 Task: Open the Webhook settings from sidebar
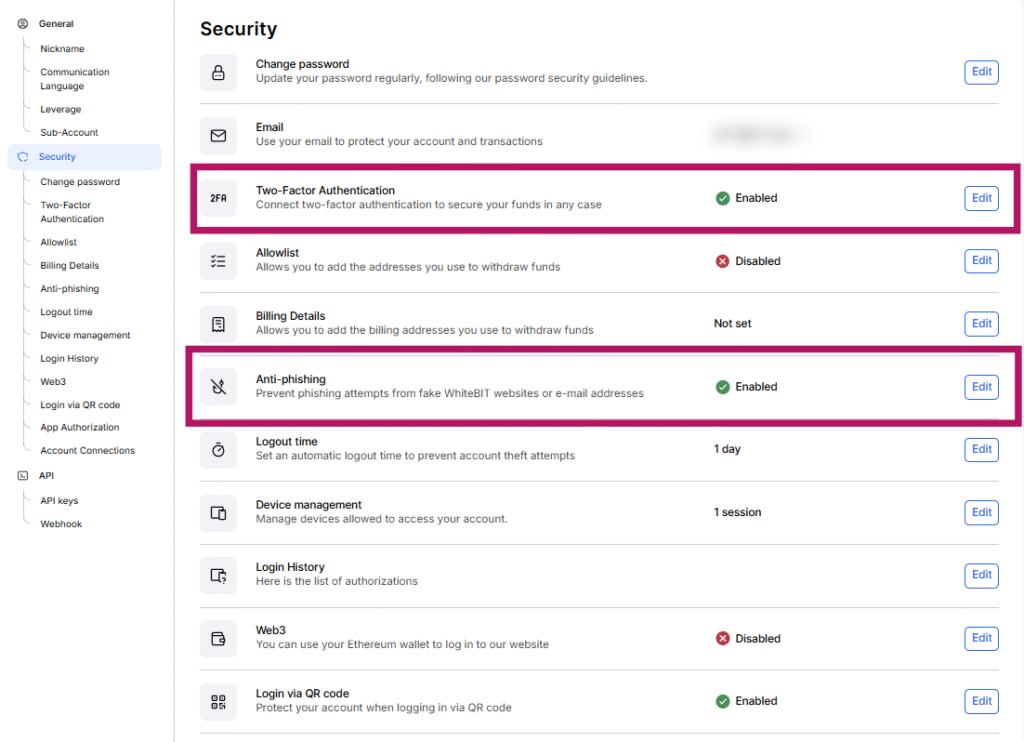tap(61, 523)
